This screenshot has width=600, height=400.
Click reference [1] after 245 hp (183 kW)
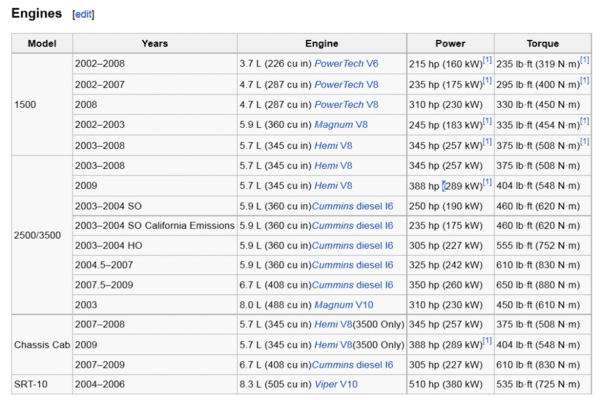click(487, 121)
